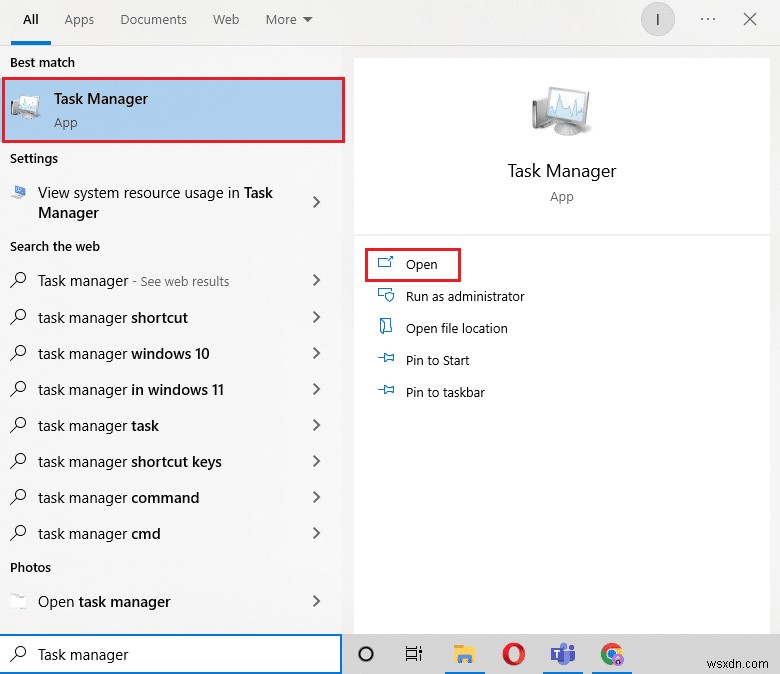
Task: Select the Task Manager best match result
Action: tap(173, 110)
